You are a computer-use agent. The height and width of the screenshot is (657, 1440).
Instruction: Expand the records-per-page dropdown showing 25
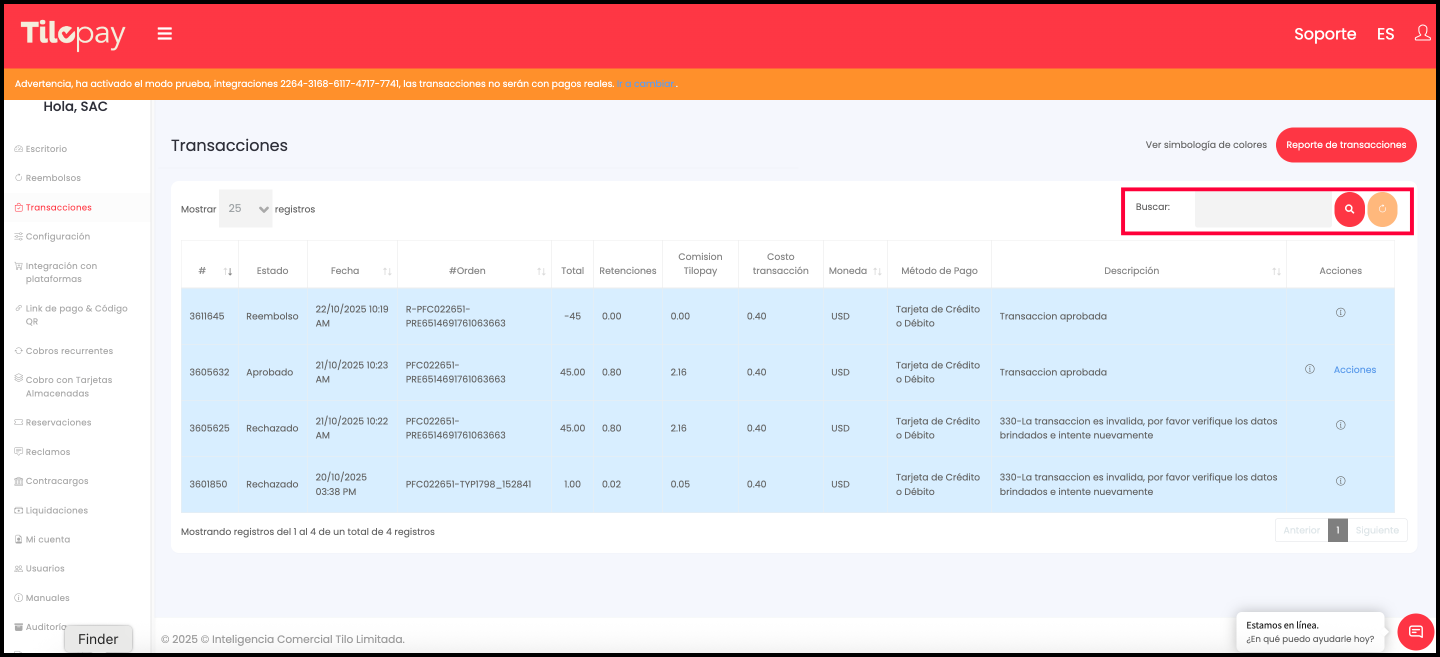(246, 209)
